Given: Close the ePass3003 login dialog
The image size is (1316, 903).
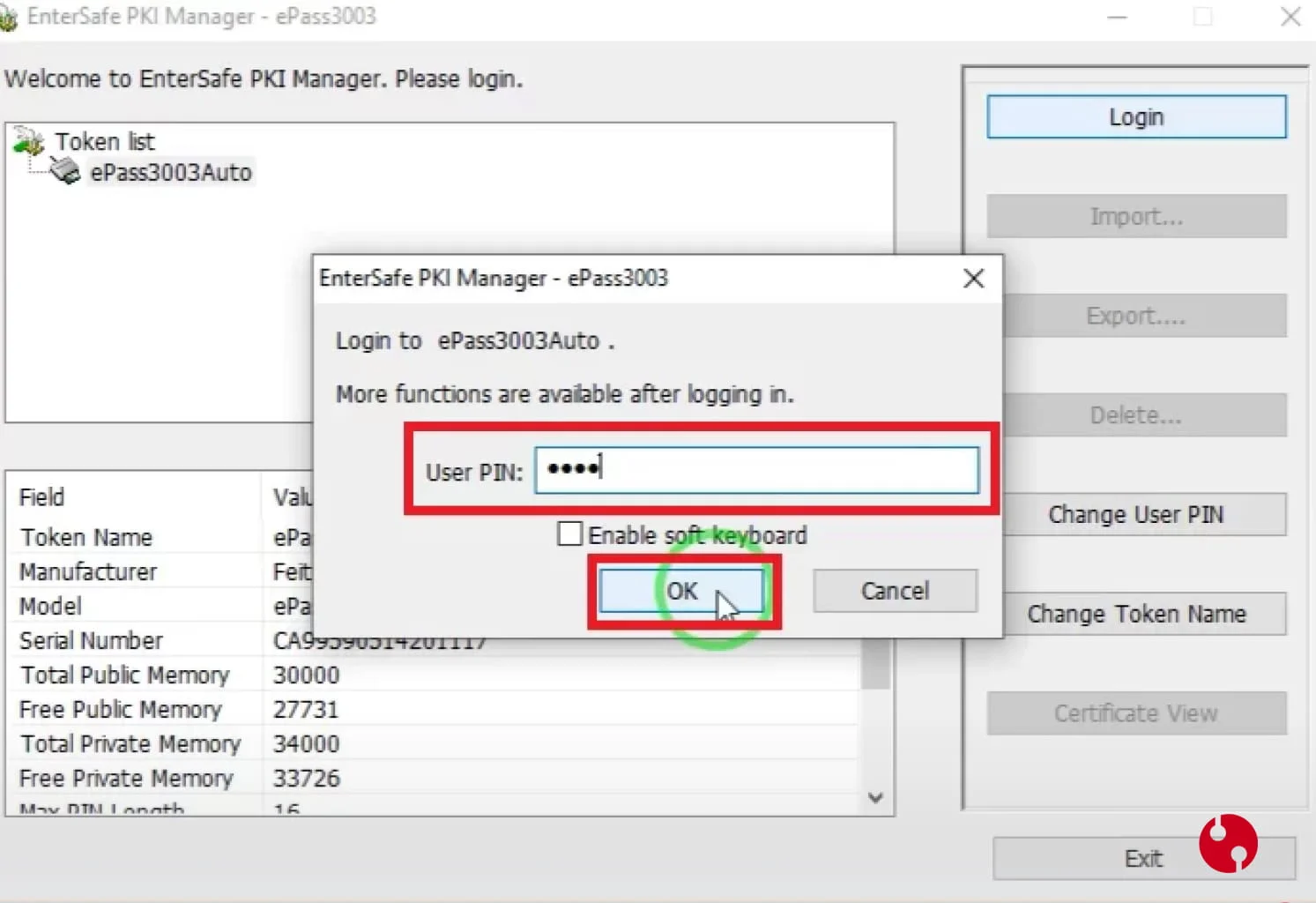Looking at the screenshot, I should pyautogui.click(x=974, y=279).
